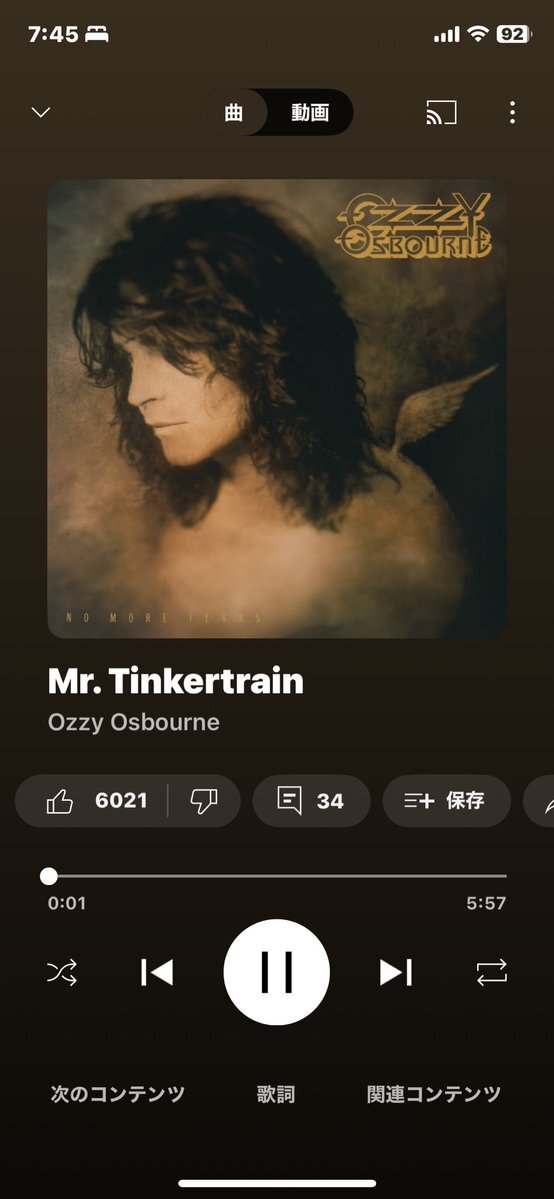Open the comments button showing 34

[x=311, y=801]
